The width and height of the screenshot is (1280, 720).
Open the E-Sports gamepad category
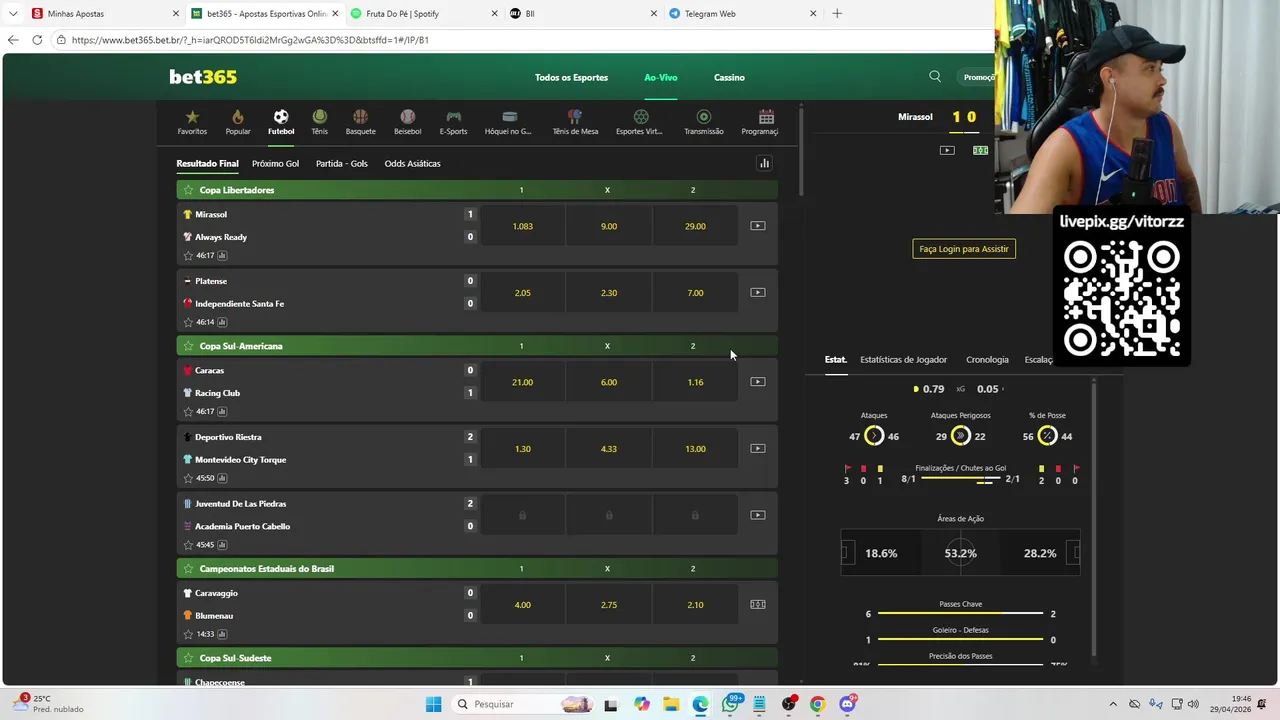(453, 123)
